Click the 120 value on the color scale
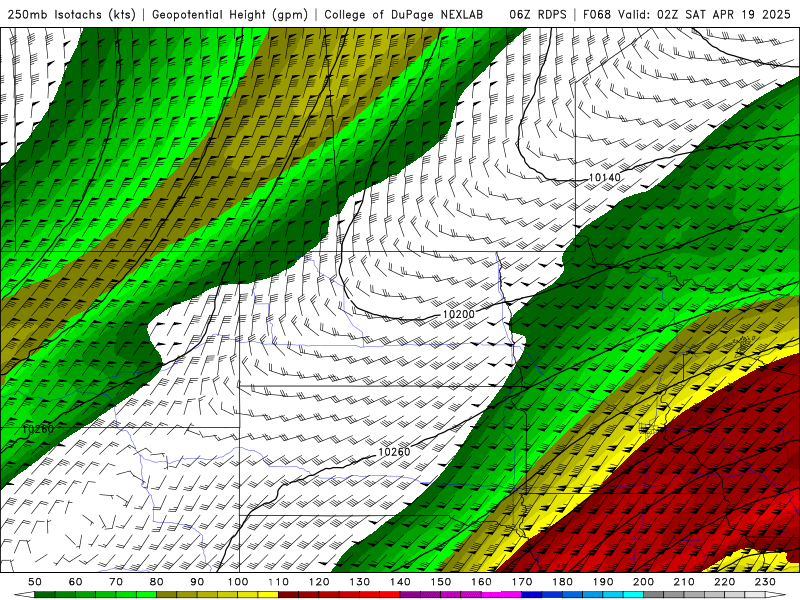800x600 pixels. (319, 582)
